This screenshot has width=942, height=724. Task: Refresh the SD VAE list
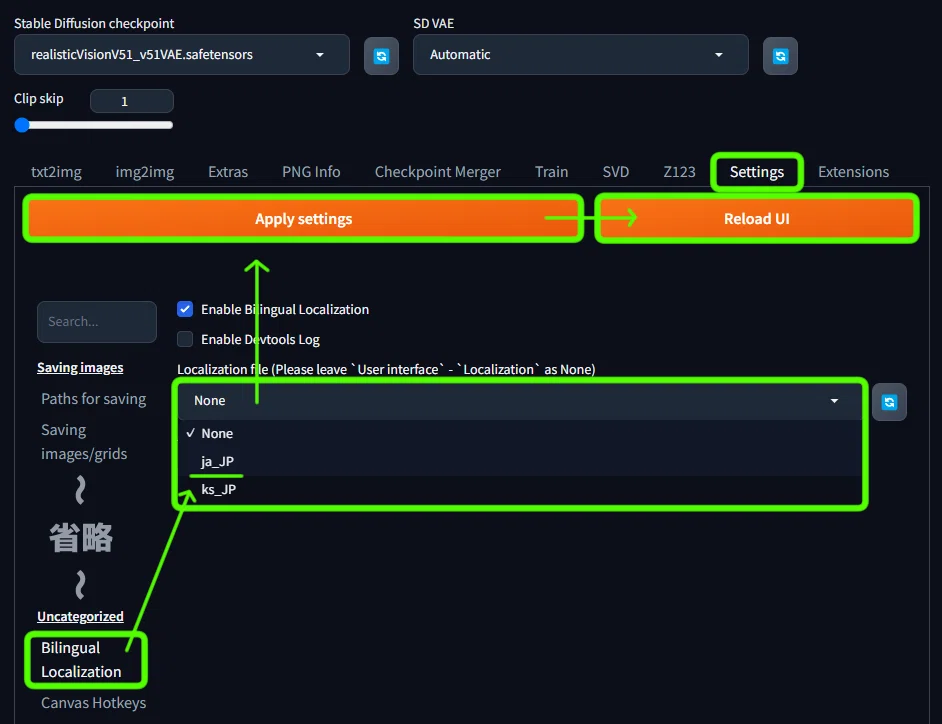[780, 56]
